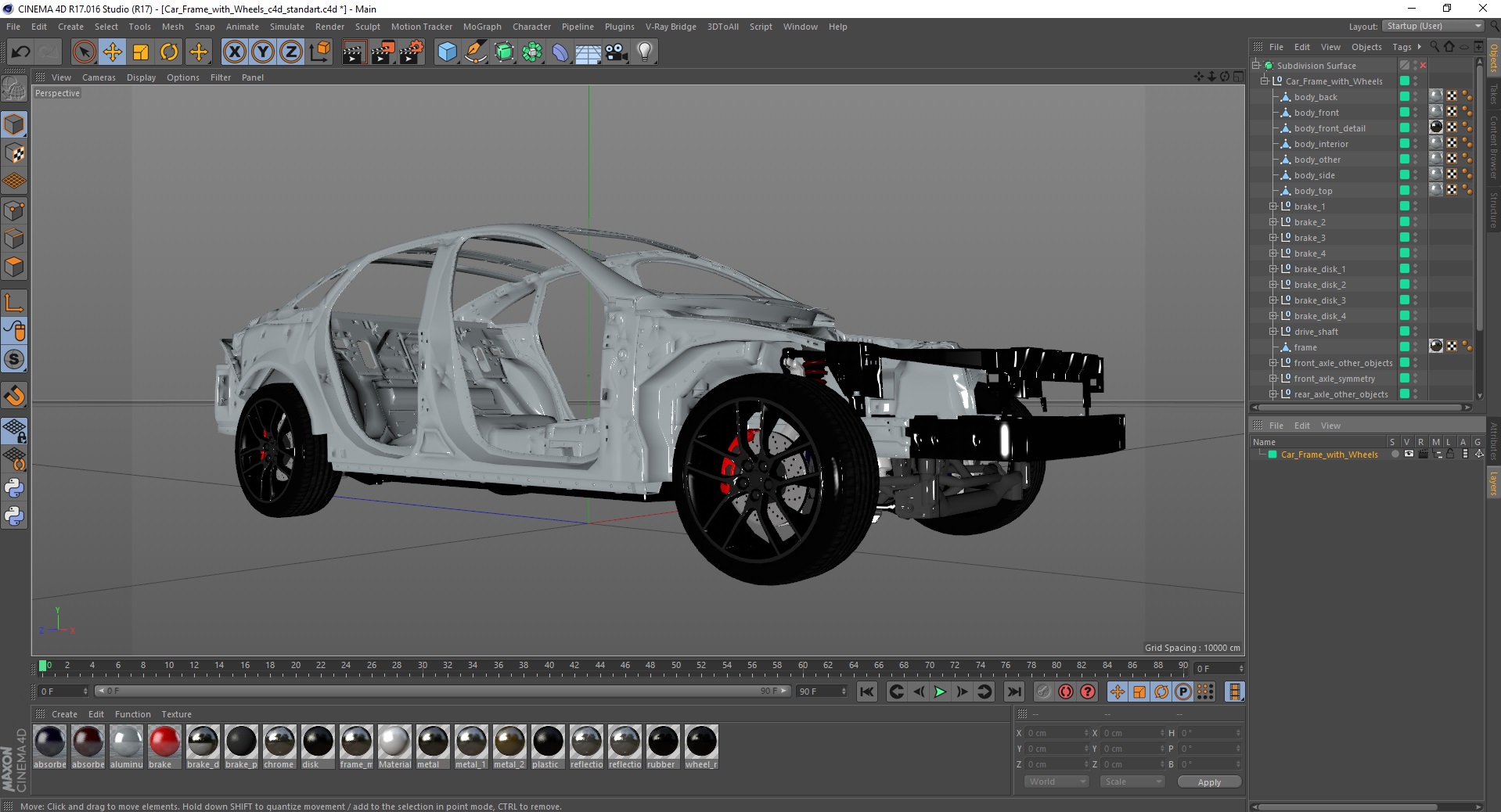Toggle Autokeying button
This screenshot has width=1501, height=812.
tap(1066, 692)
